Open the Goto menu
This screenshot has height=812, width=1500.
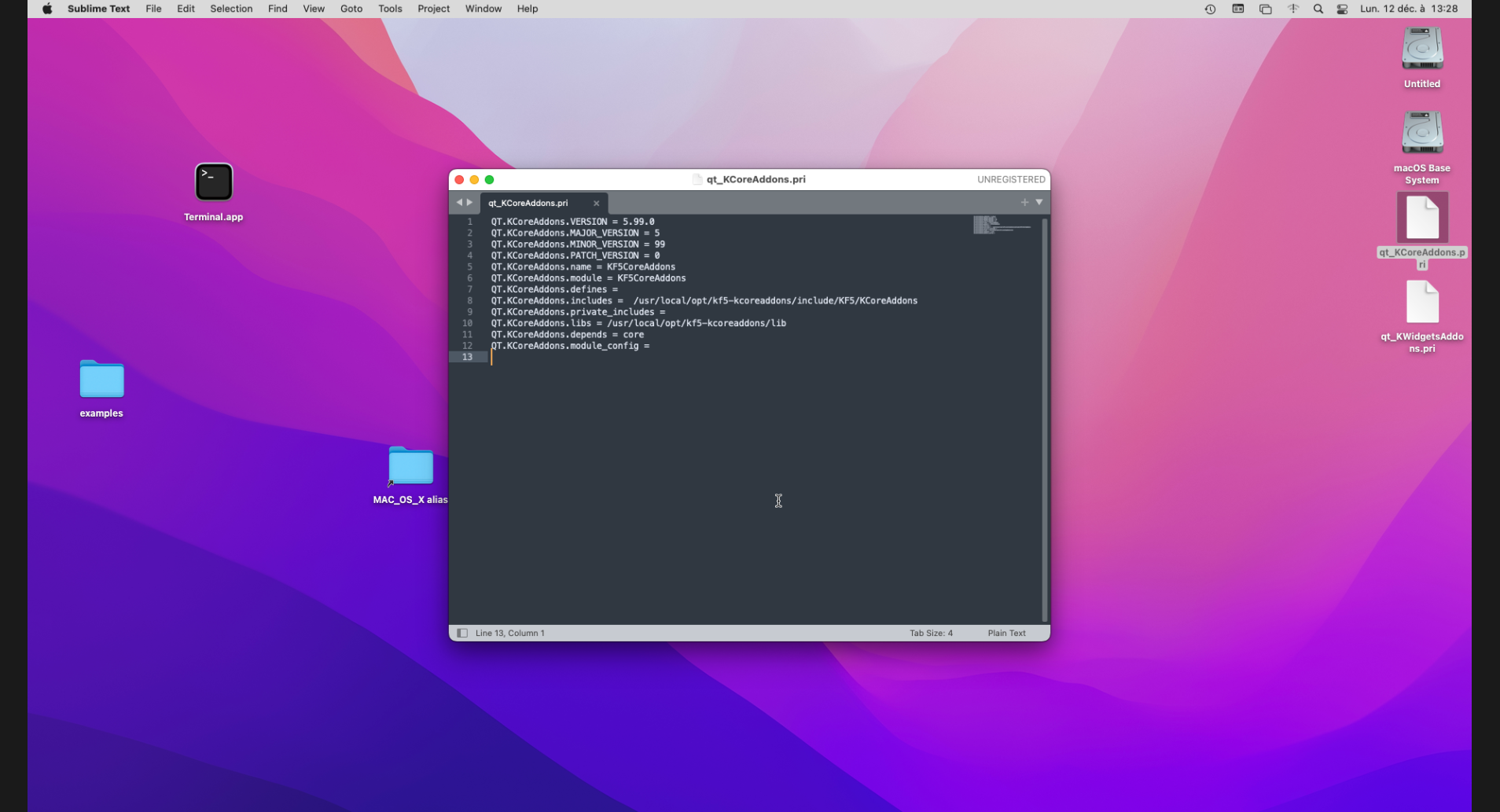(x=351, y=9)
